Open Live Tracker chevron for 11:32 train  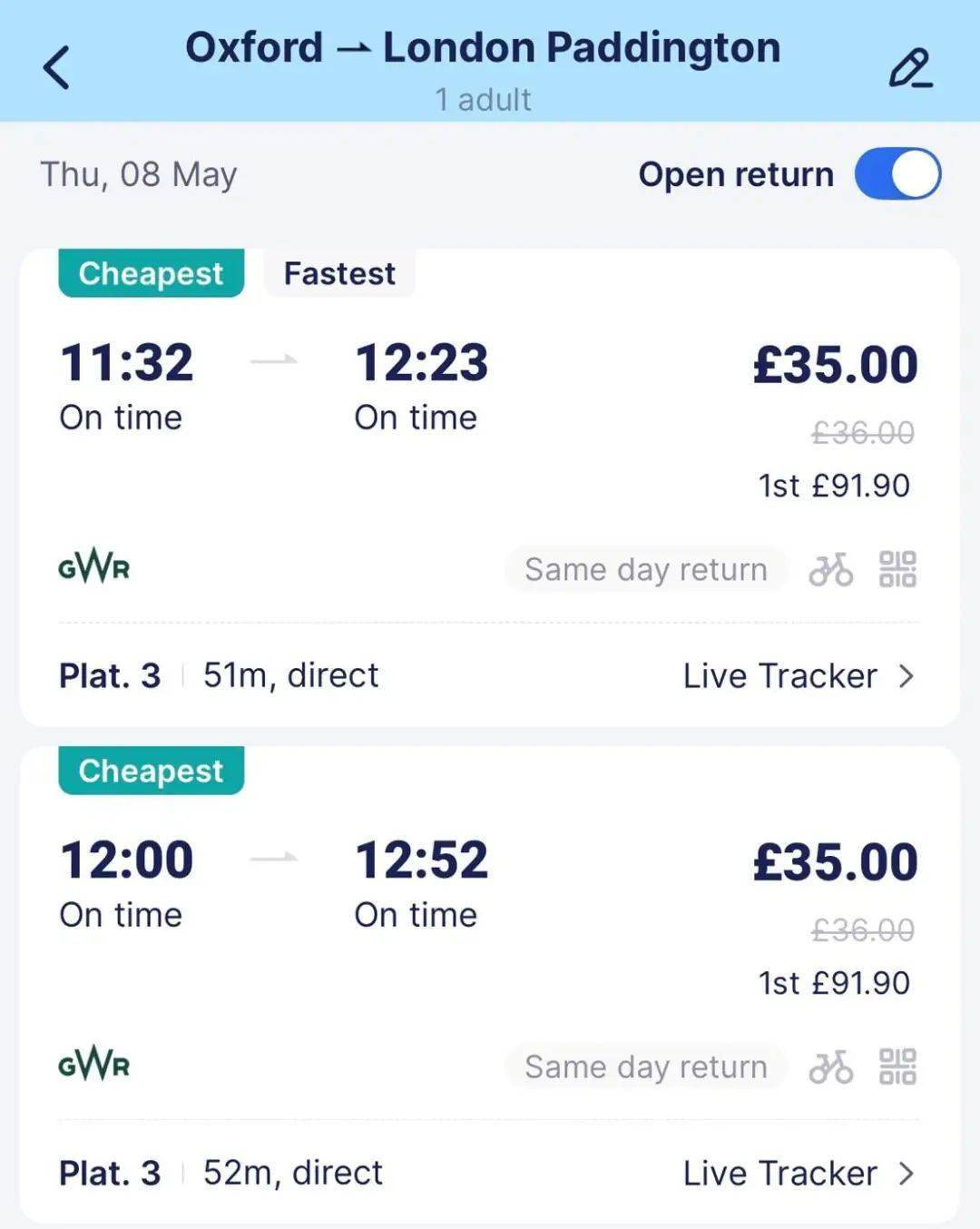point(906,676)
